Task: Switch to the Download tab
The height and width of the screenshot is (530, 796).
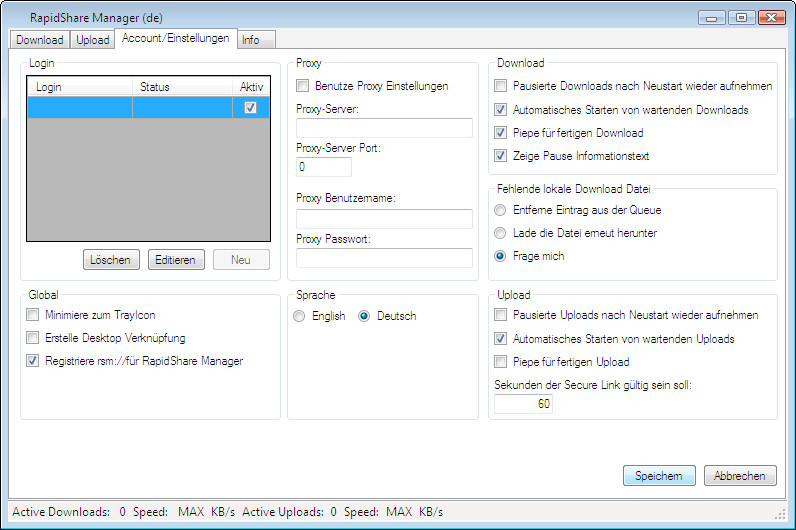Action: (x=40, y=40)
